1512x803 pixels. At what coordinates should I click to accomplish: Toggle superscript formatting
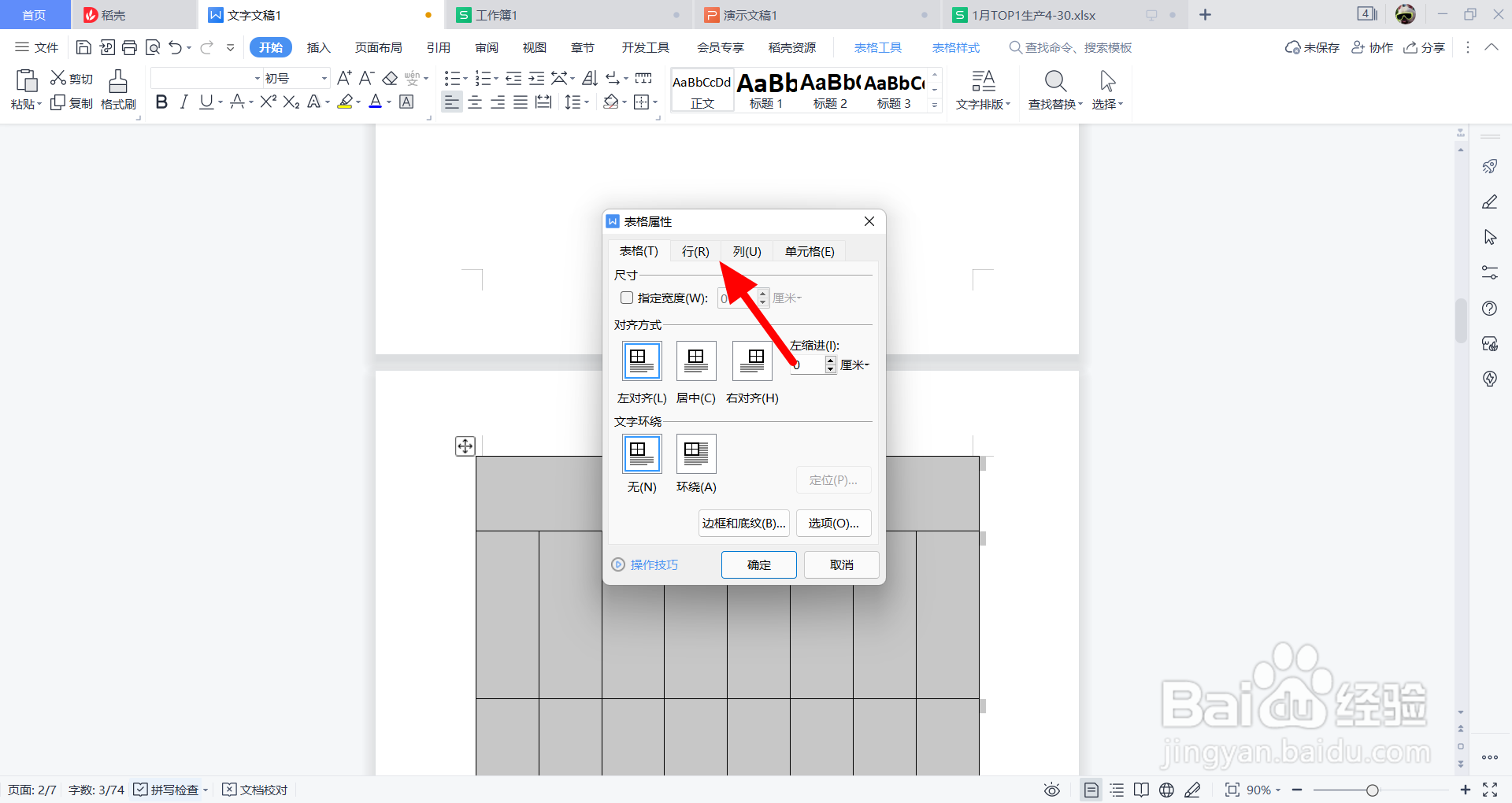coord(268,102)
